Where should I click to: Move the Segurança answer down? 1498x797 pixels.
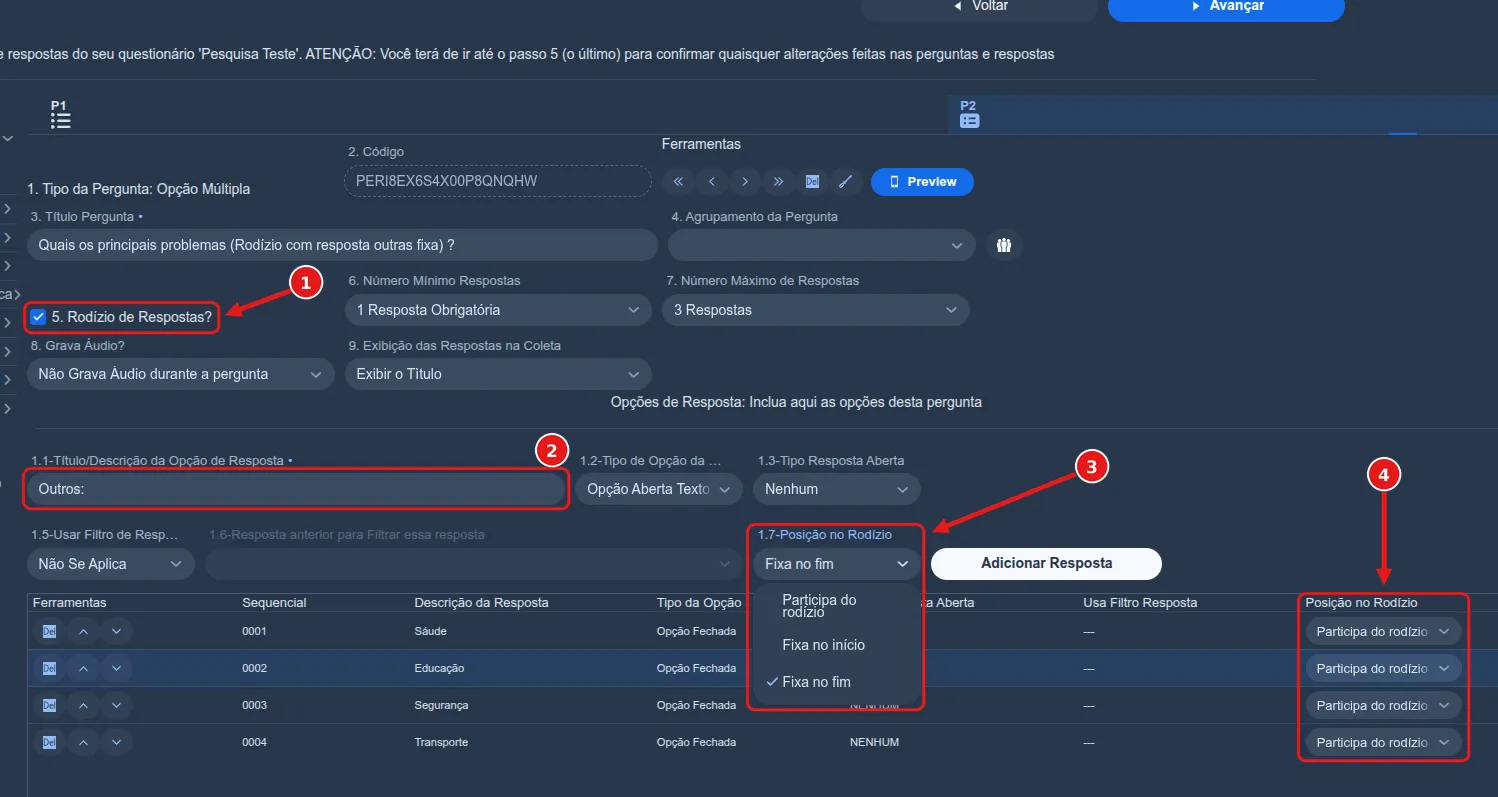tap(116, 706)
